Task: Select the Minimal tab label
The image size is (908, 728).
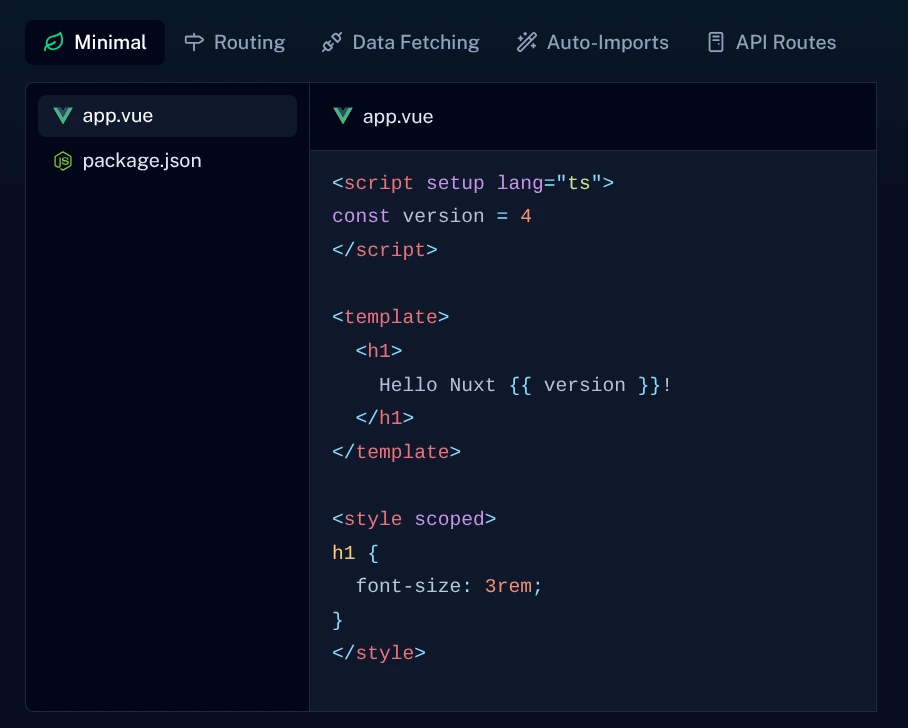Action: click(110, 43)
